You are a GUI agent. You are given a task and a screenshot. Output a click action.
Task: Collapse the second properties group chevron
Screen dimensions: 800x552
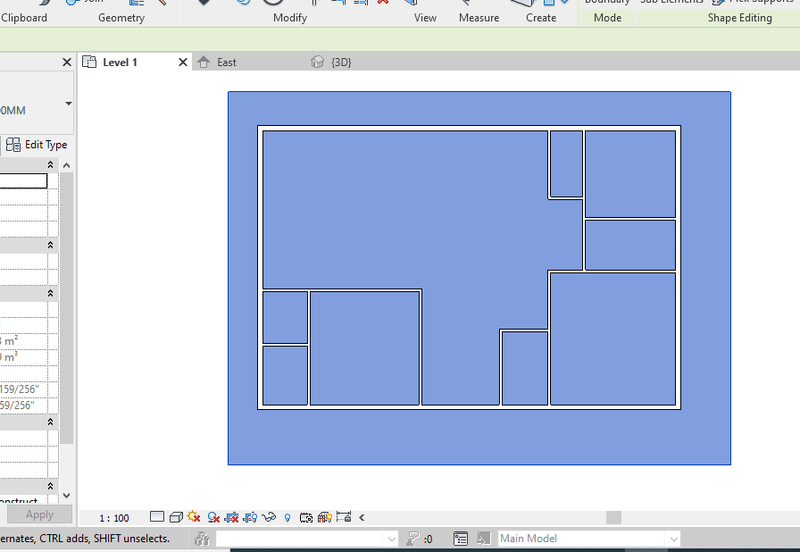(51, 245)
